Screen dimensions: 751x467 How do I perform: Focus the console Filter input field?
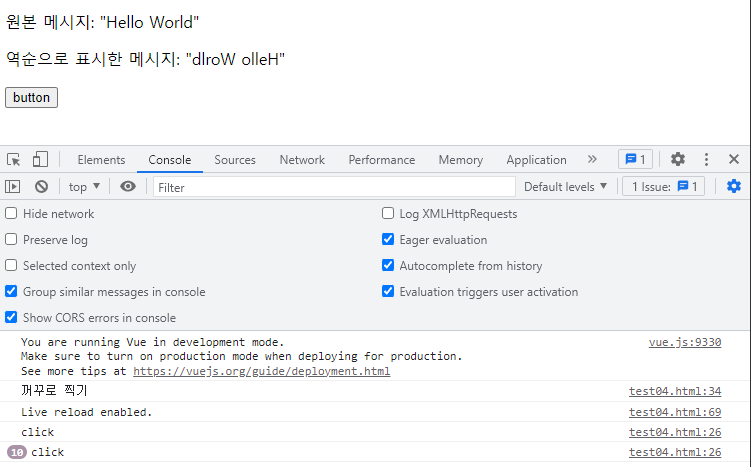[x=334, y=187]
